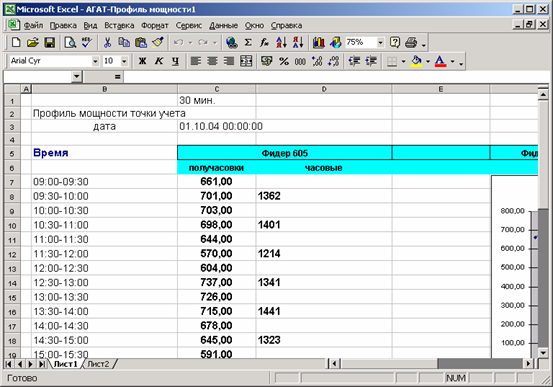
Task: Align cell text left
Action: click(196, 61)
